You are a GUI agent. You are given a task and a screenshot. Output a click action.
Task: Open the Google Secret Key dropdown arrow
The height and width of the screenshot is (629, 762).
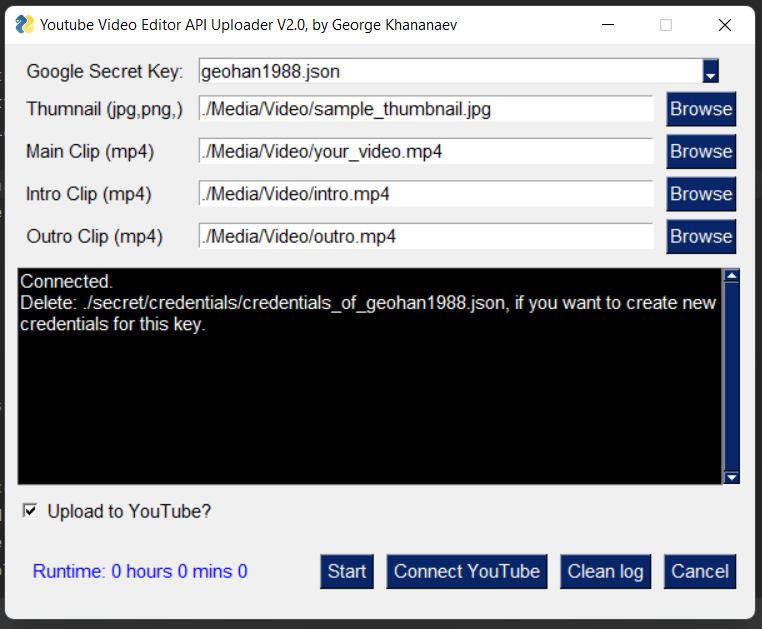[x=710, y=71]
